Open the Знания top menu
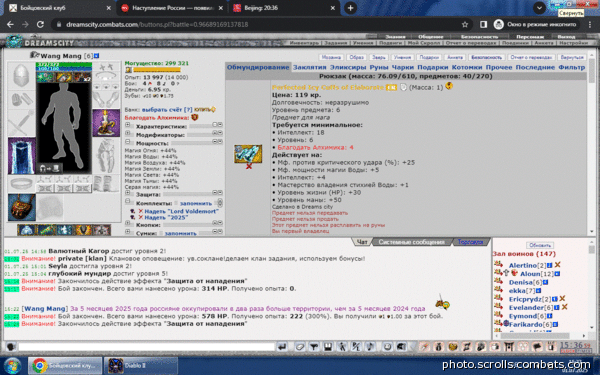 (395, 37)
